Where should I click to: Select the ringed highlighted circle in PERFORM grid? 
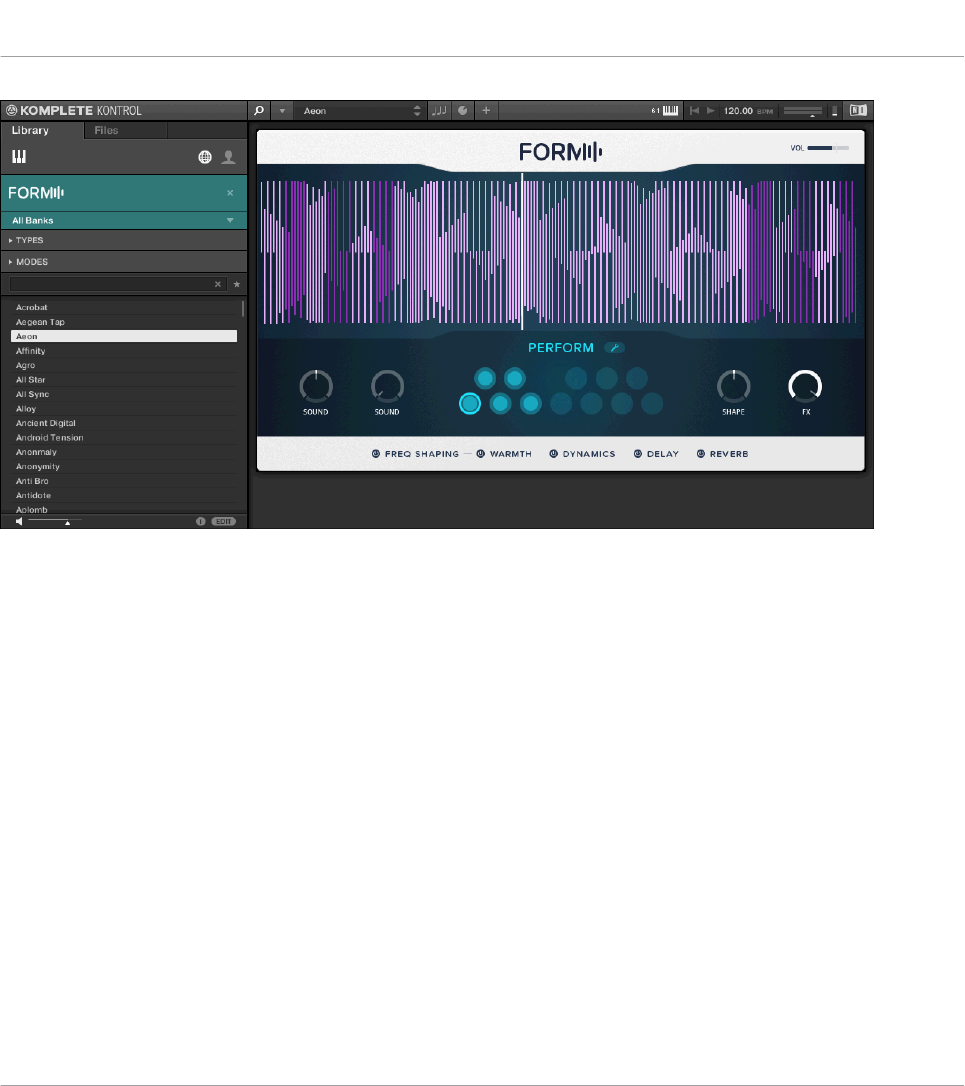(470, 403)
